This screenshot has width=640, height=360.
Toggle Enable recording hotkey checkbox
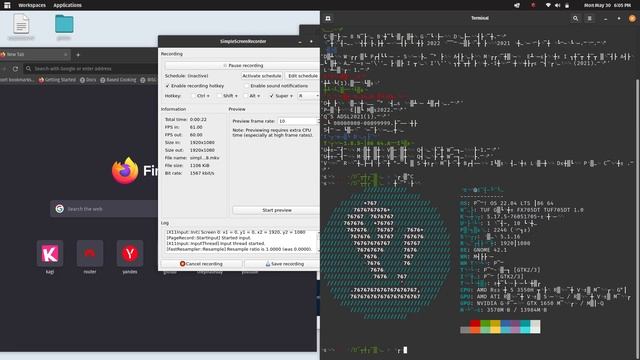tap(167, 86)
